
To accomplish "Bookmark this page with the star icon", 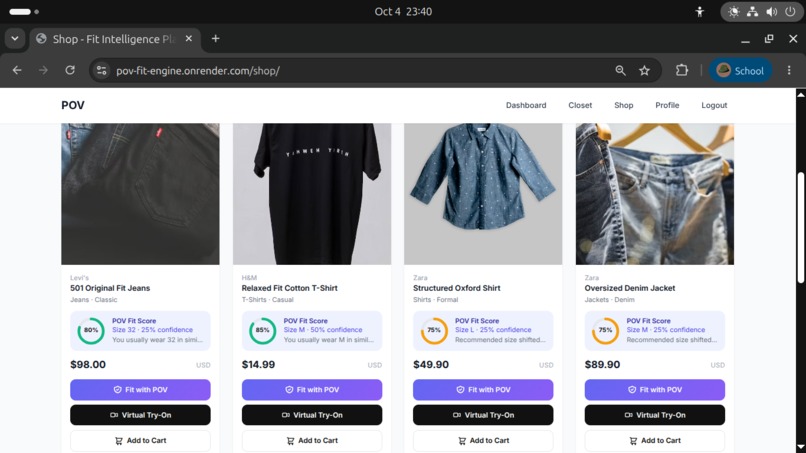I will [x=645, y=70].
